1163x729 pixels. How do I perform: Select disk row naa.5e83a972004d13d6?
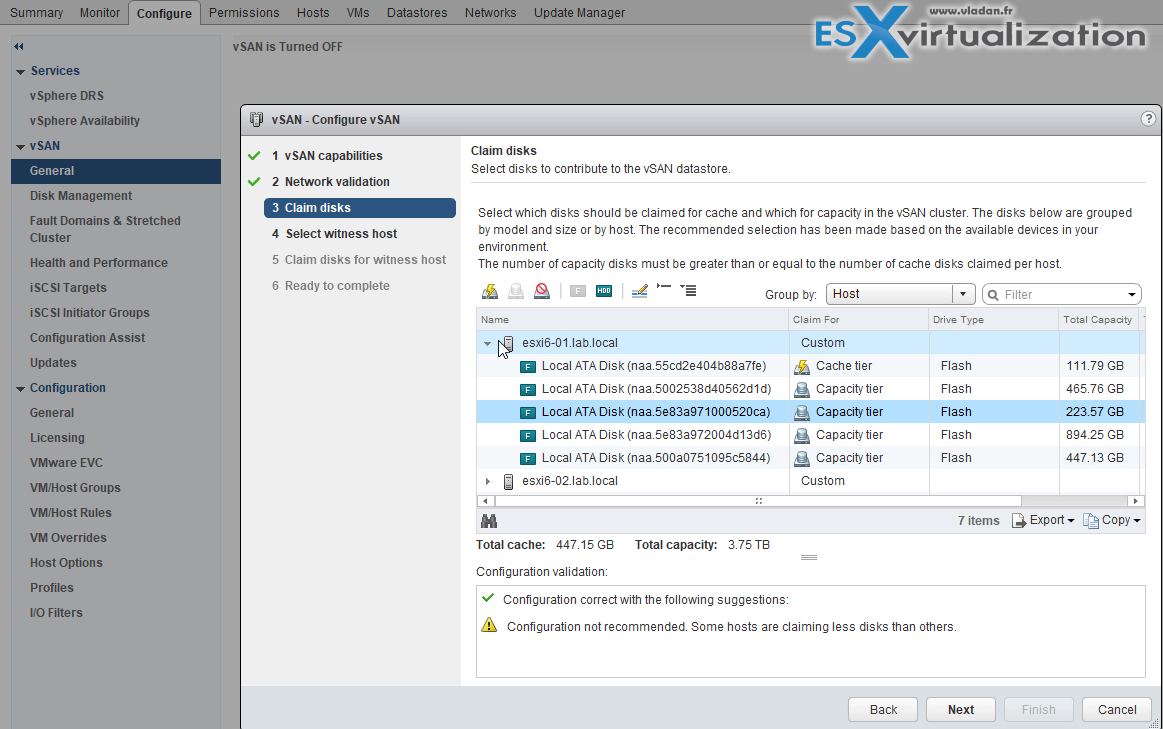[x=810, y=435]
